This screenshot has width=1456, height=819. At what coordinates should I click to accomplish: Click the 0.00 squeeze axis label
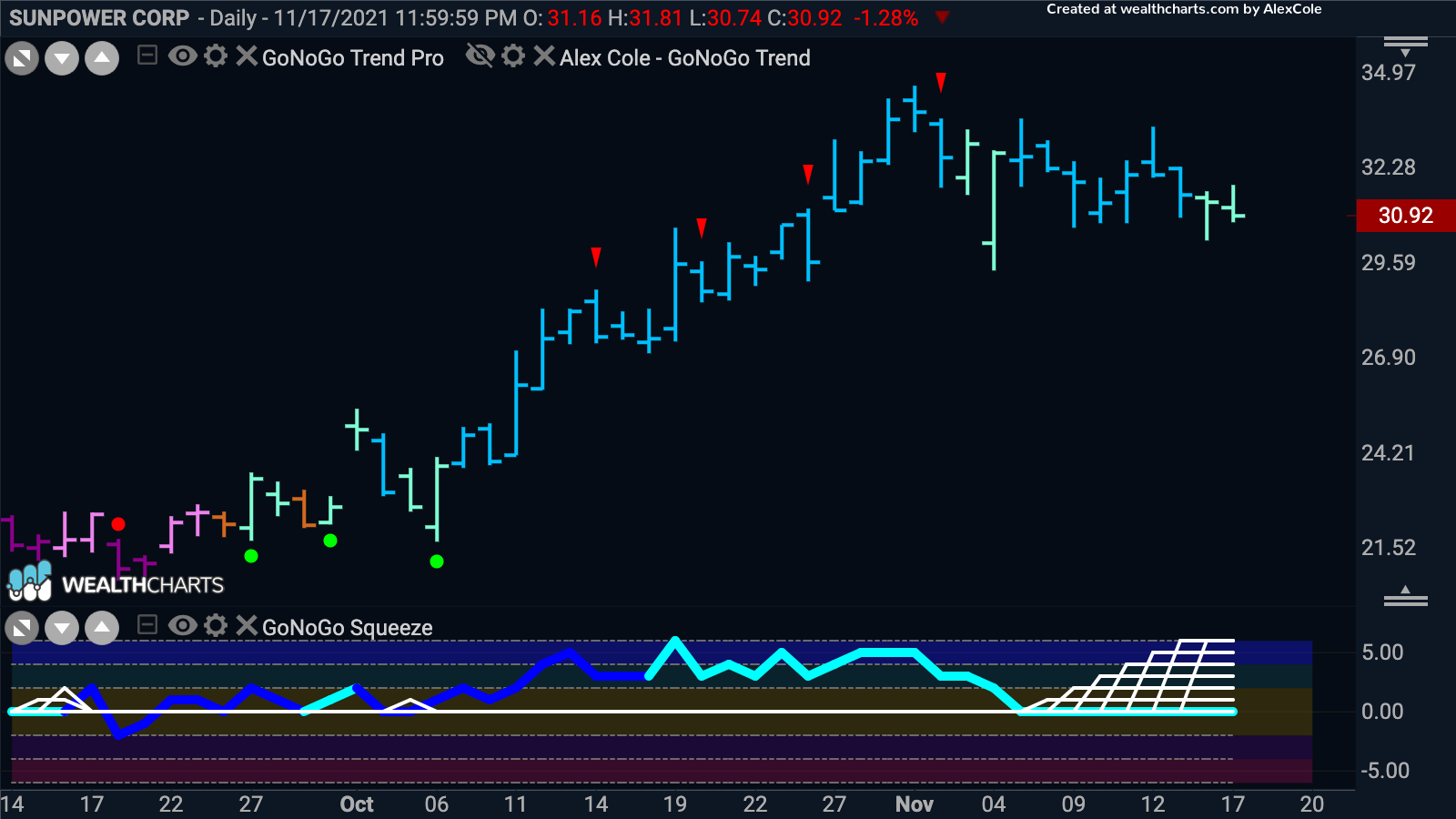(1382, 712)
